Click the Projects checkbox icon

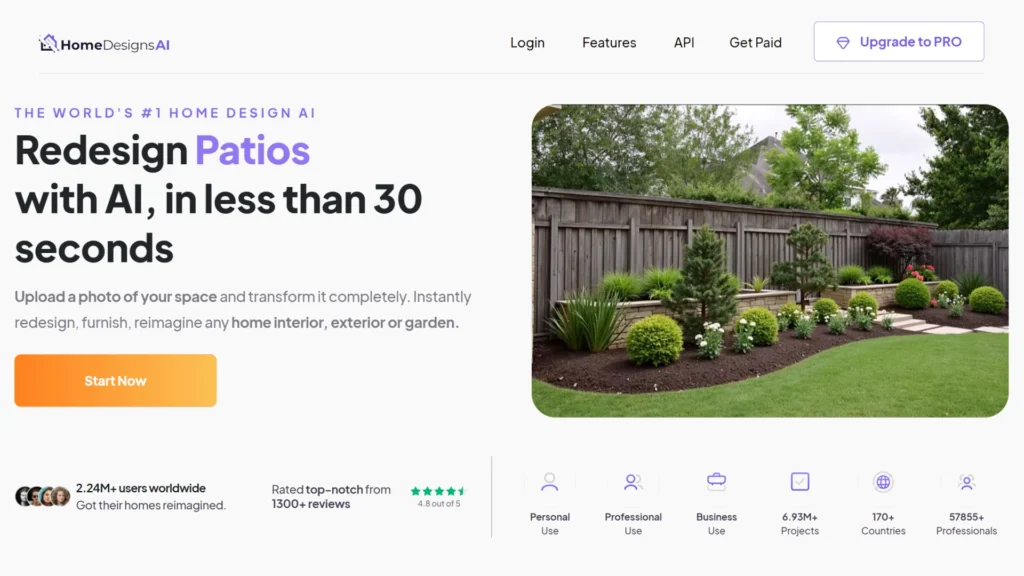[x=800, y=482]
